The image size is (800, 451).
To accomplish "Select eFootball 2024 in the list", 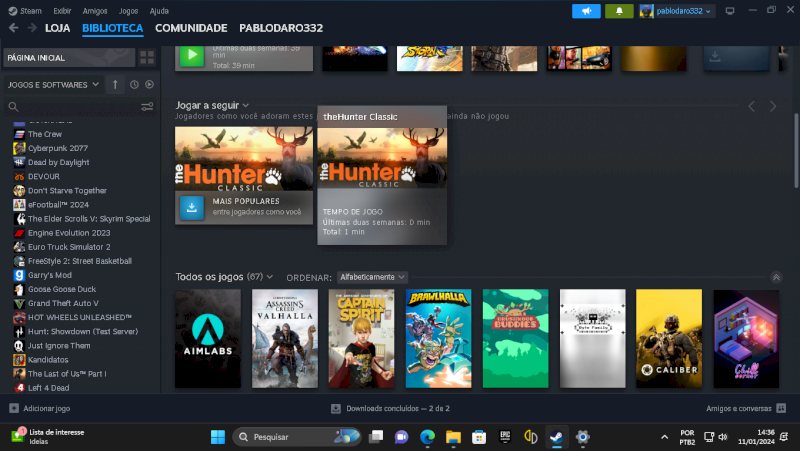I will pos(58,205).
